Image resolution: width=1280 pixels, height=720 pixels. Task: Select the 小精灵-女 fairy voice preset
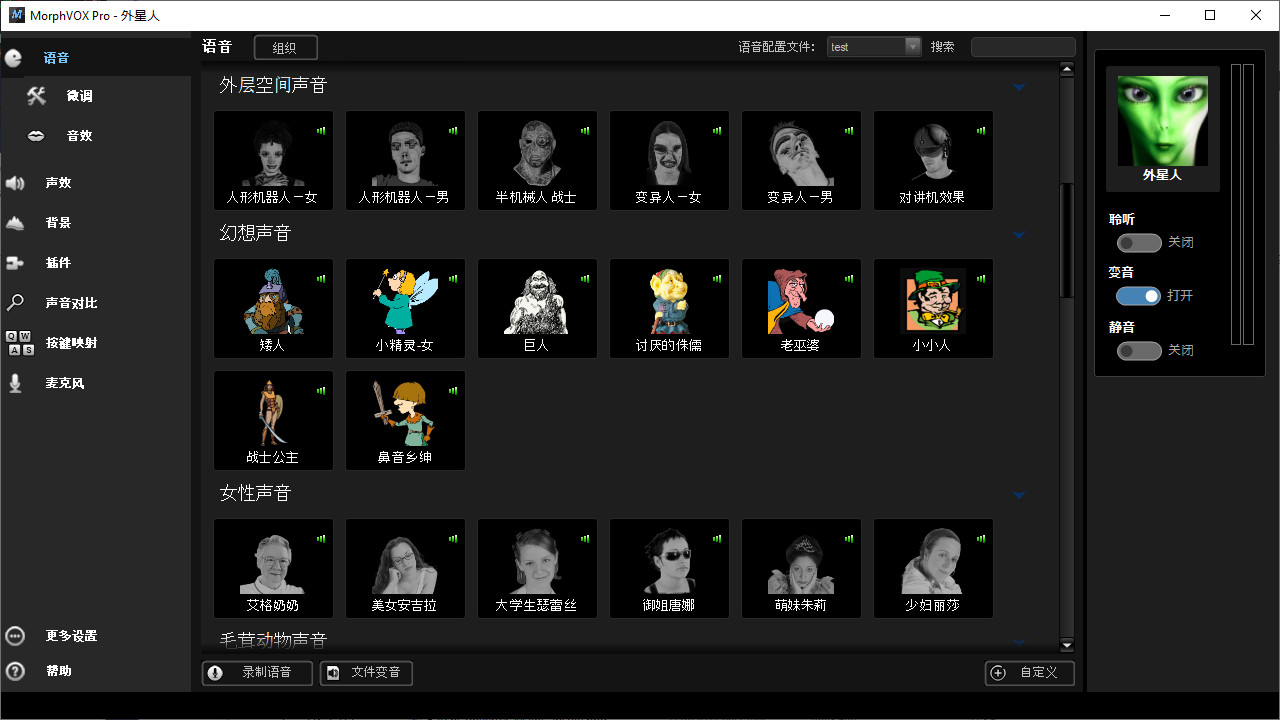tap(405, 308)
